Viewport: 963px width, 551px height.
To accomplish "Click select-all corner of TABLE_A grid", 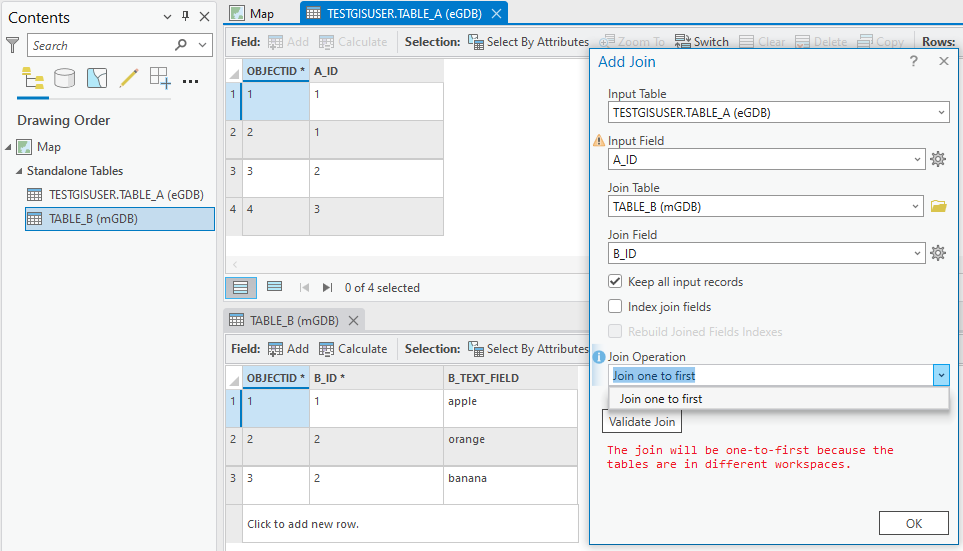I will point(234,71).
